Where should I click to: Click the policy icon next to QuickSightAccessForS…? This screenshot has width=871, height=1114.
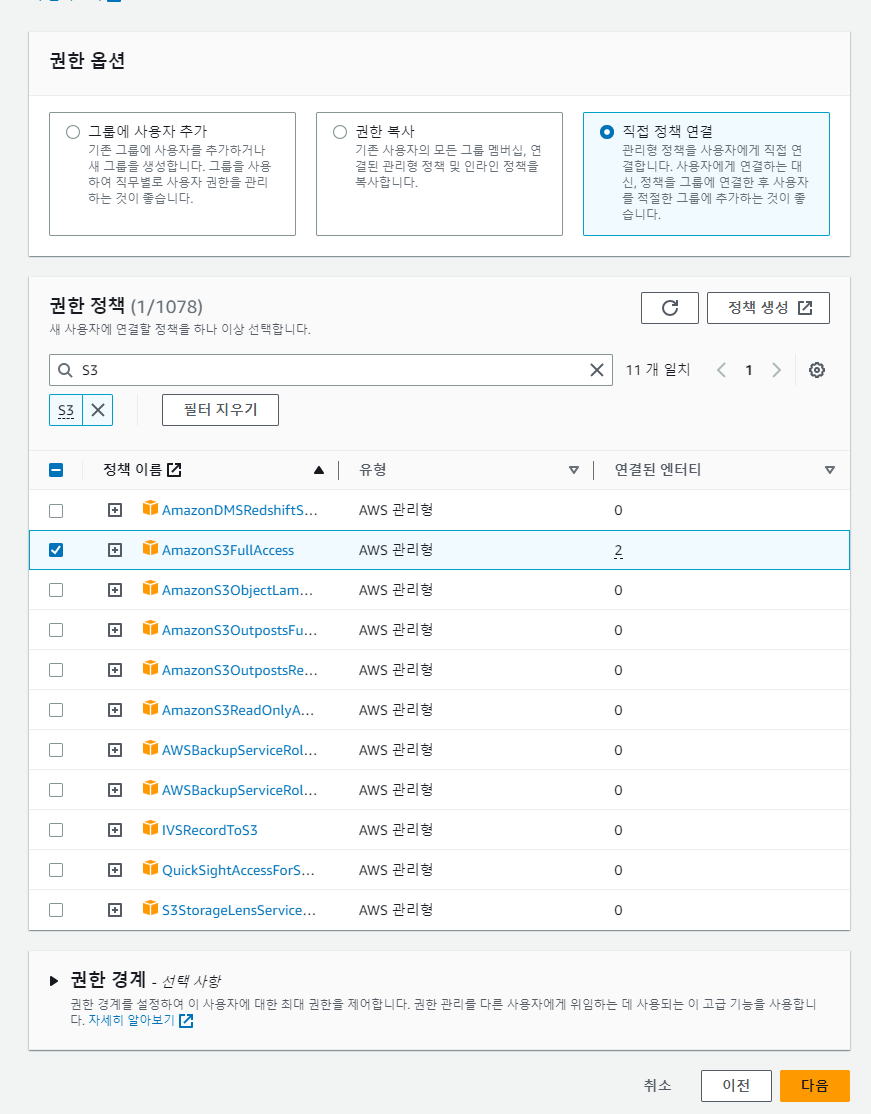pos(150,868)
